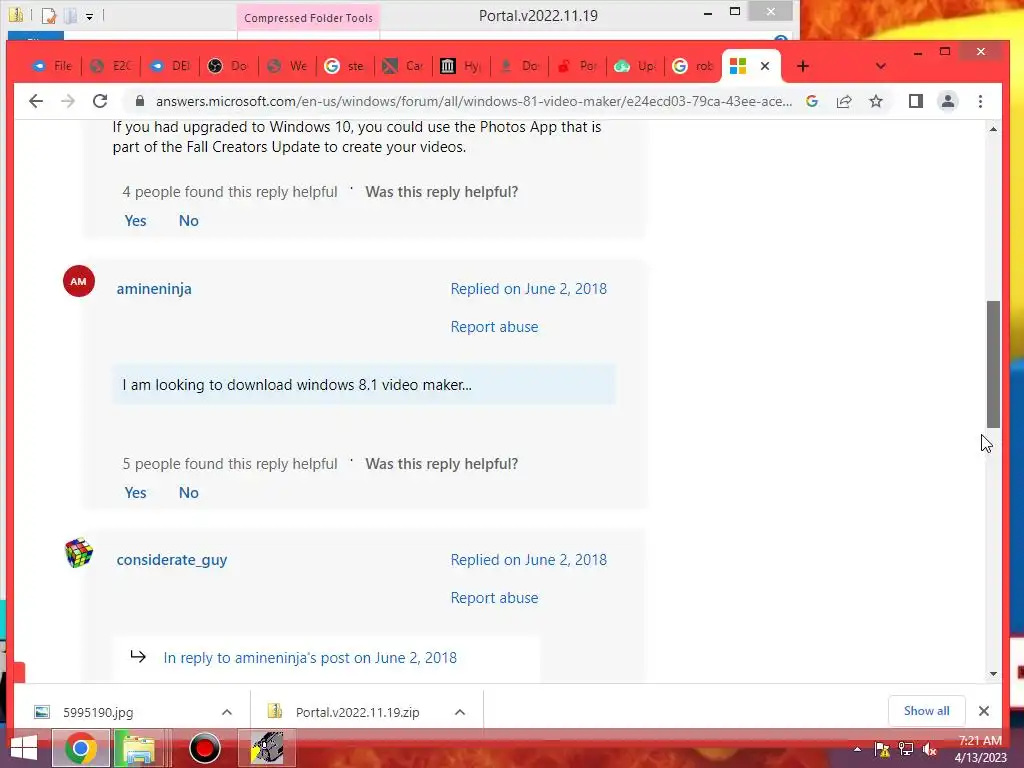The height and width of the screenshot is (768, 1024).
Task: Switch to the 'rob' Google tab
Action: click(x=694, y=66)
